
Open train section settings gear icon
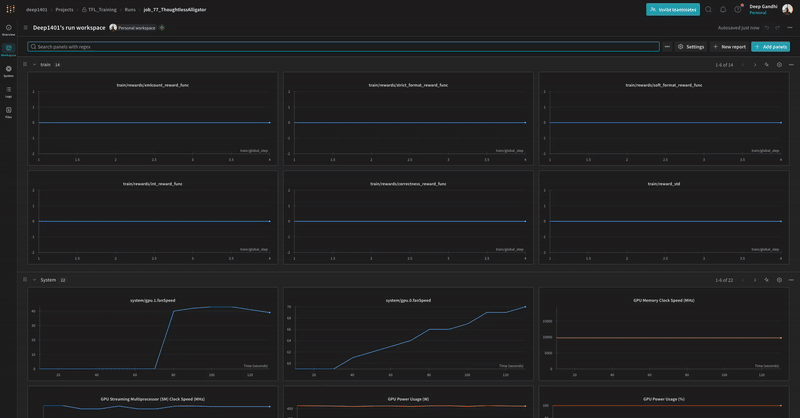[x=779, y=64]
